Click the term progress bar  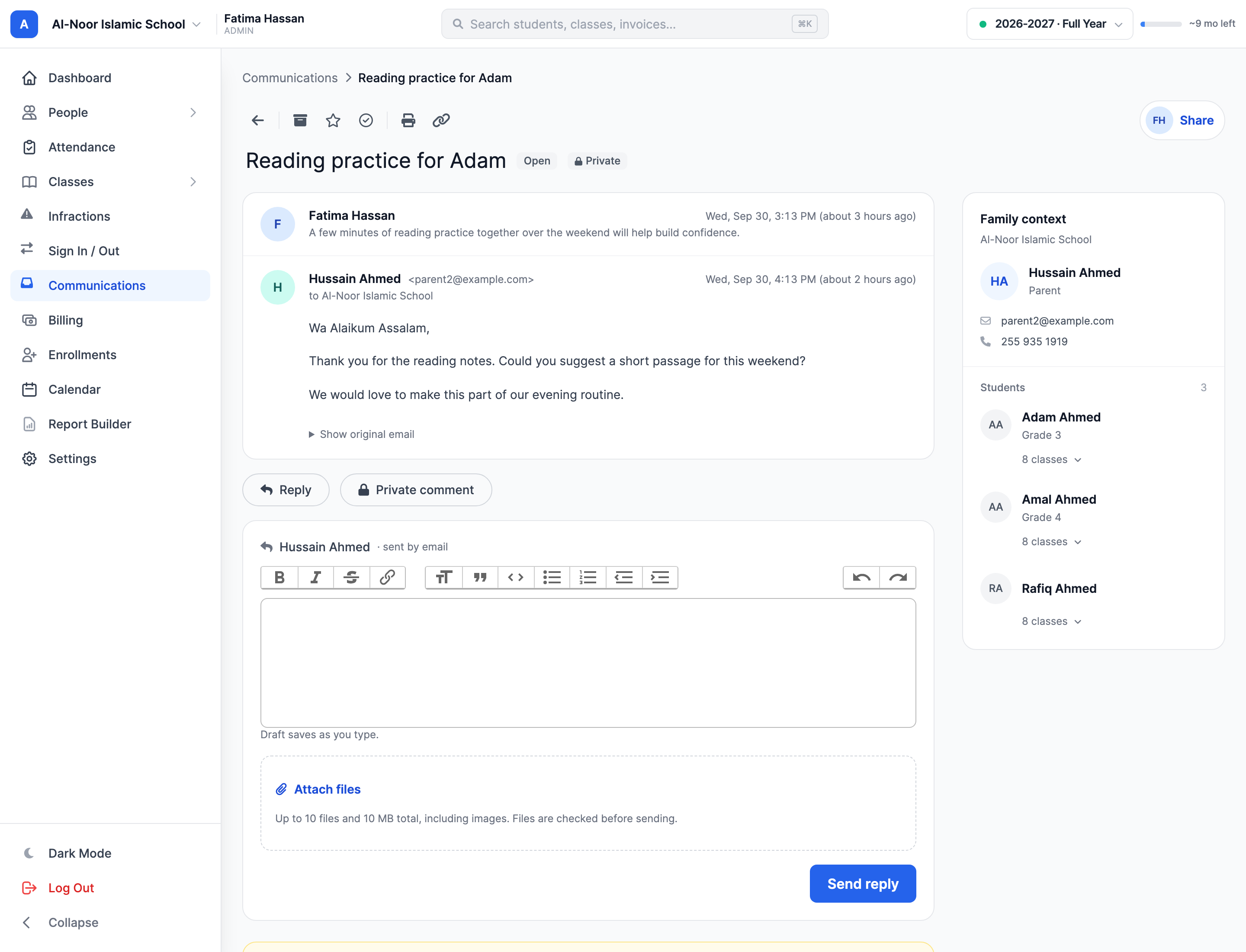1160,24
